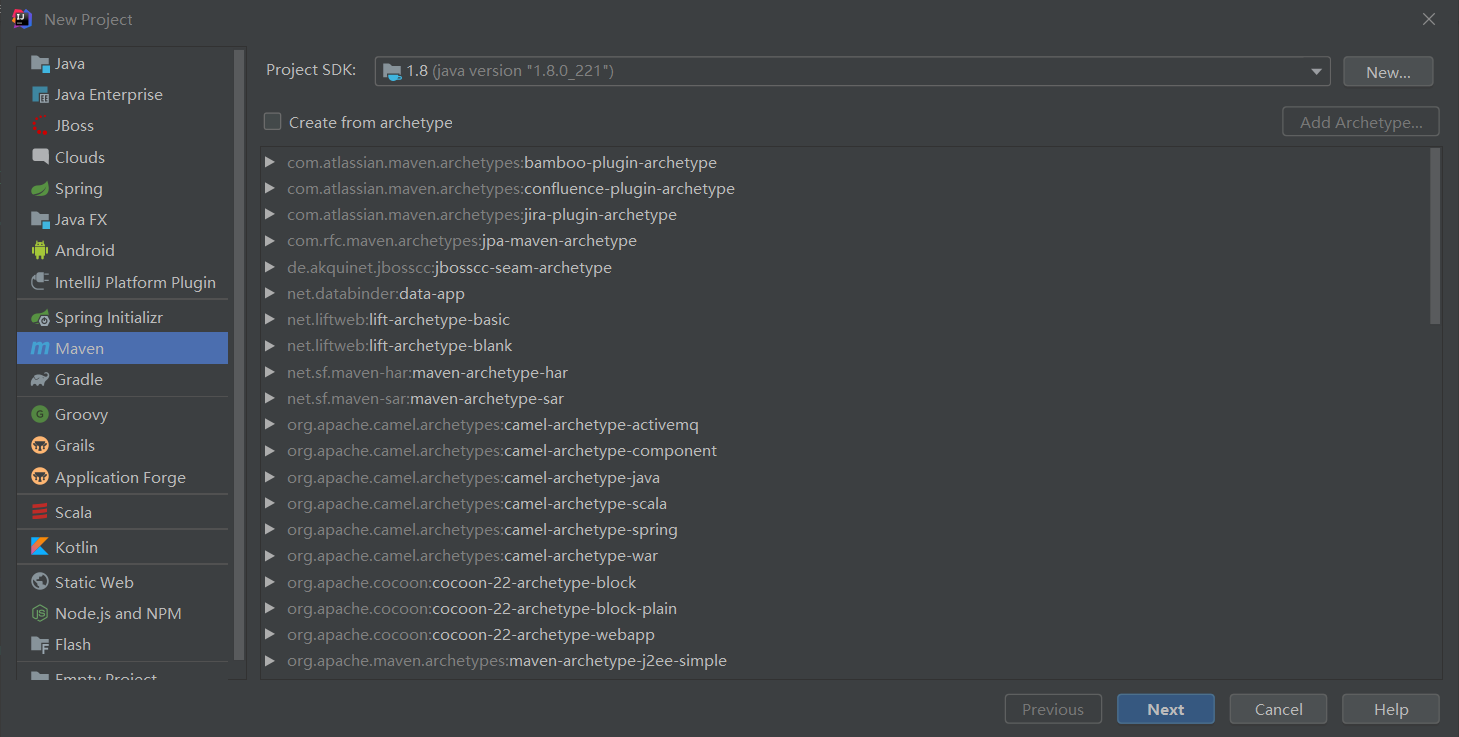Expand jira-plugin-archetype node

pos(270,214)
